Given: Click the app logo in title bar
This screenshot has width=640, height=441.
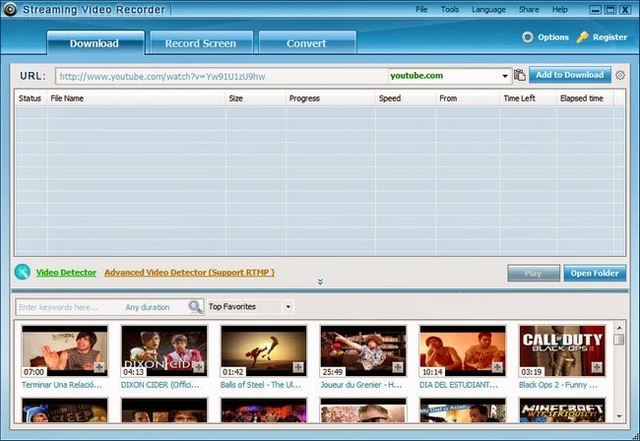Looking at the screenshot, I should [x=11, y=10].
